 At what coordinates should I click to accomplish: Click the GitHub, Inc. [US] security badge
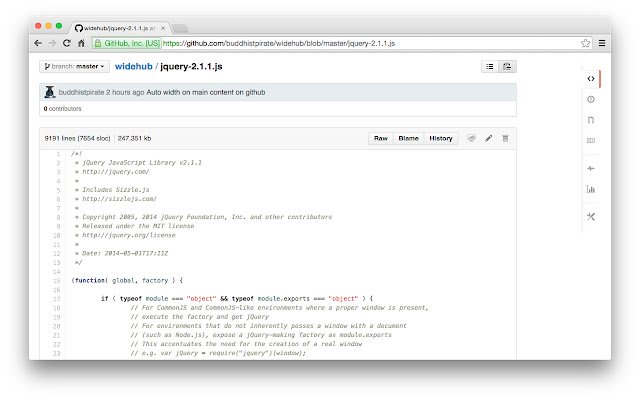click(x=127, y=43)
